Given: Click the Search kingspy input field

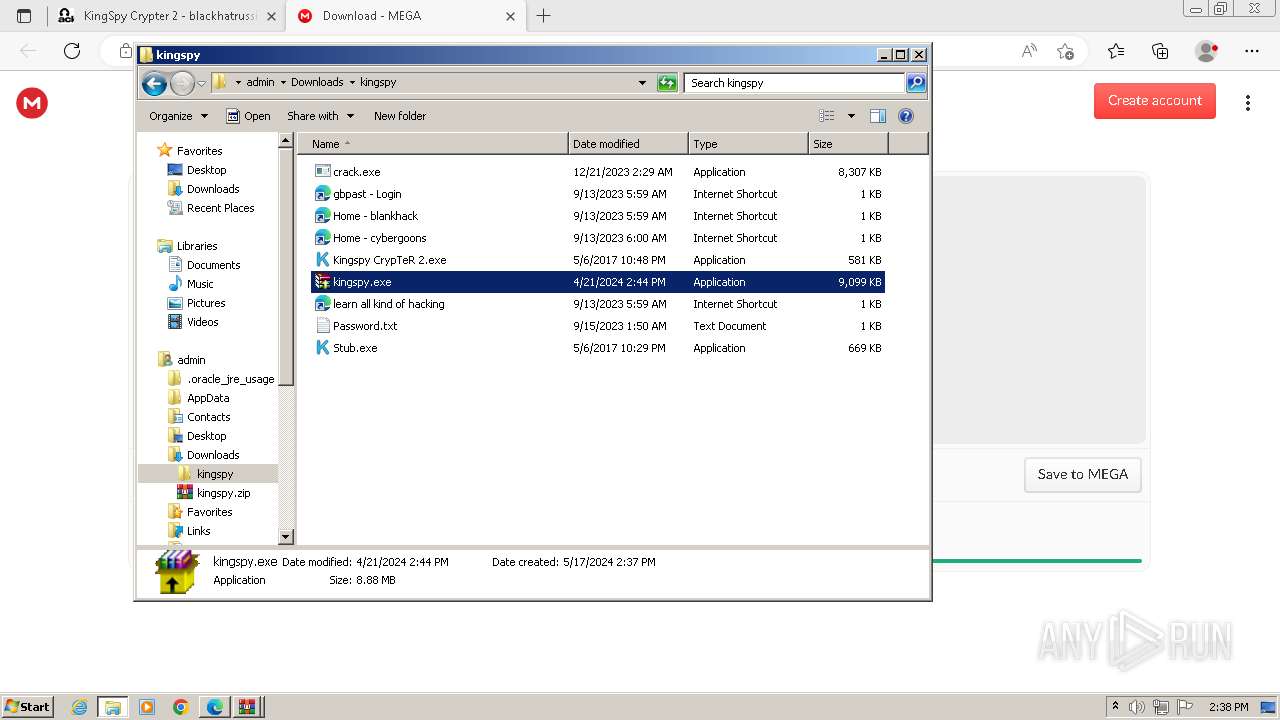Looking at the screenshot, I should pyautogui.click(x=795, y=83).
